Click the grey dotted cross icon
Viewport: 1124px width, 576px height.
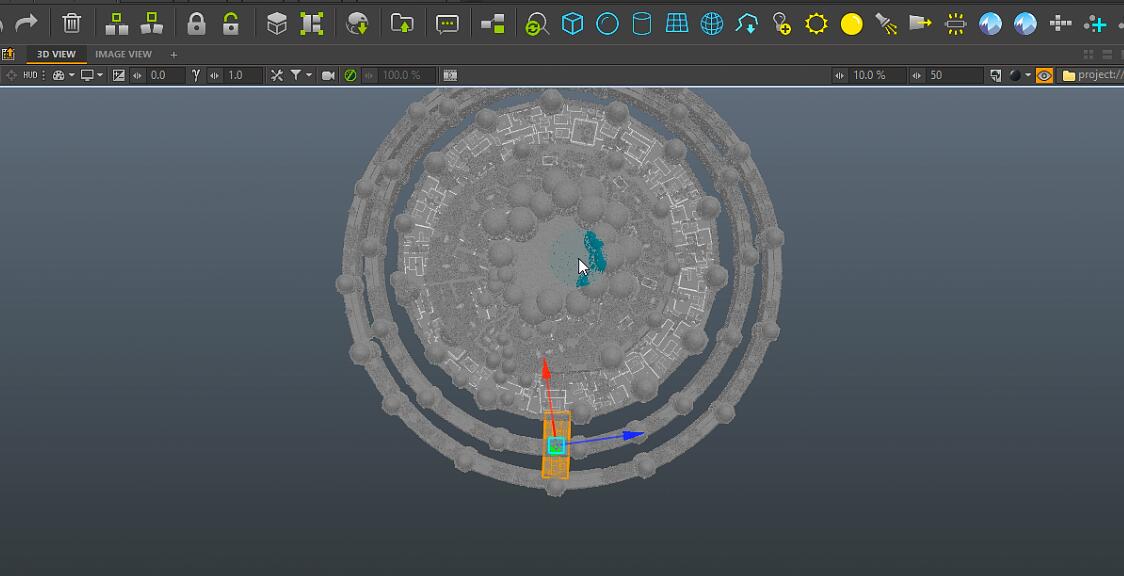coord(1060,24)
